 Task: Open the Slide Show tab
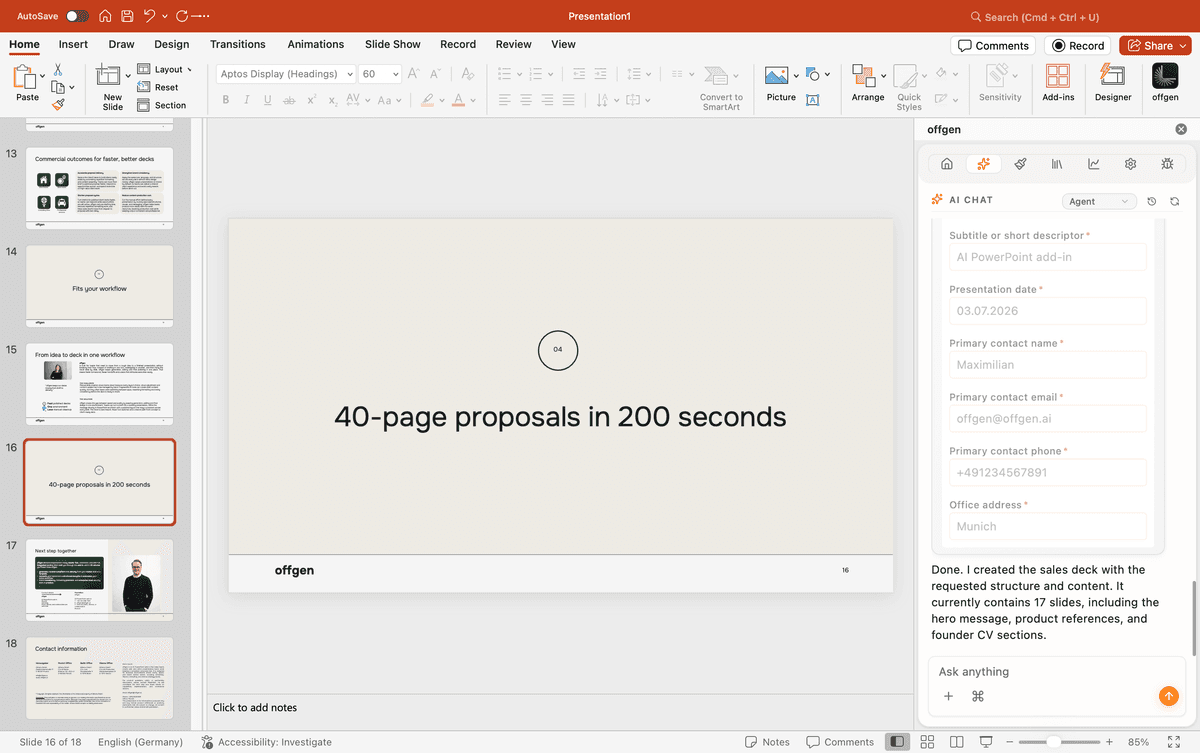[392, 44]
